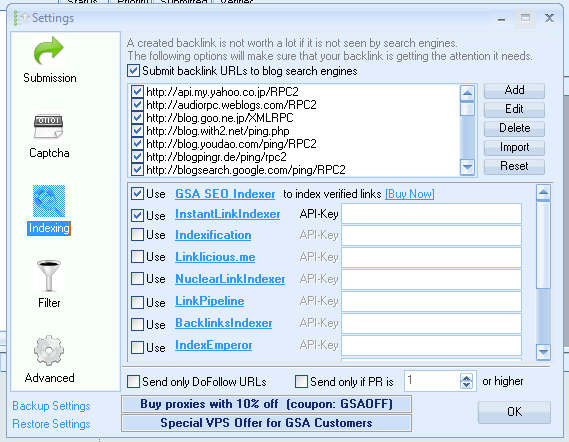Click ping URL list scroll-up arrow

(x=467, y=93)
